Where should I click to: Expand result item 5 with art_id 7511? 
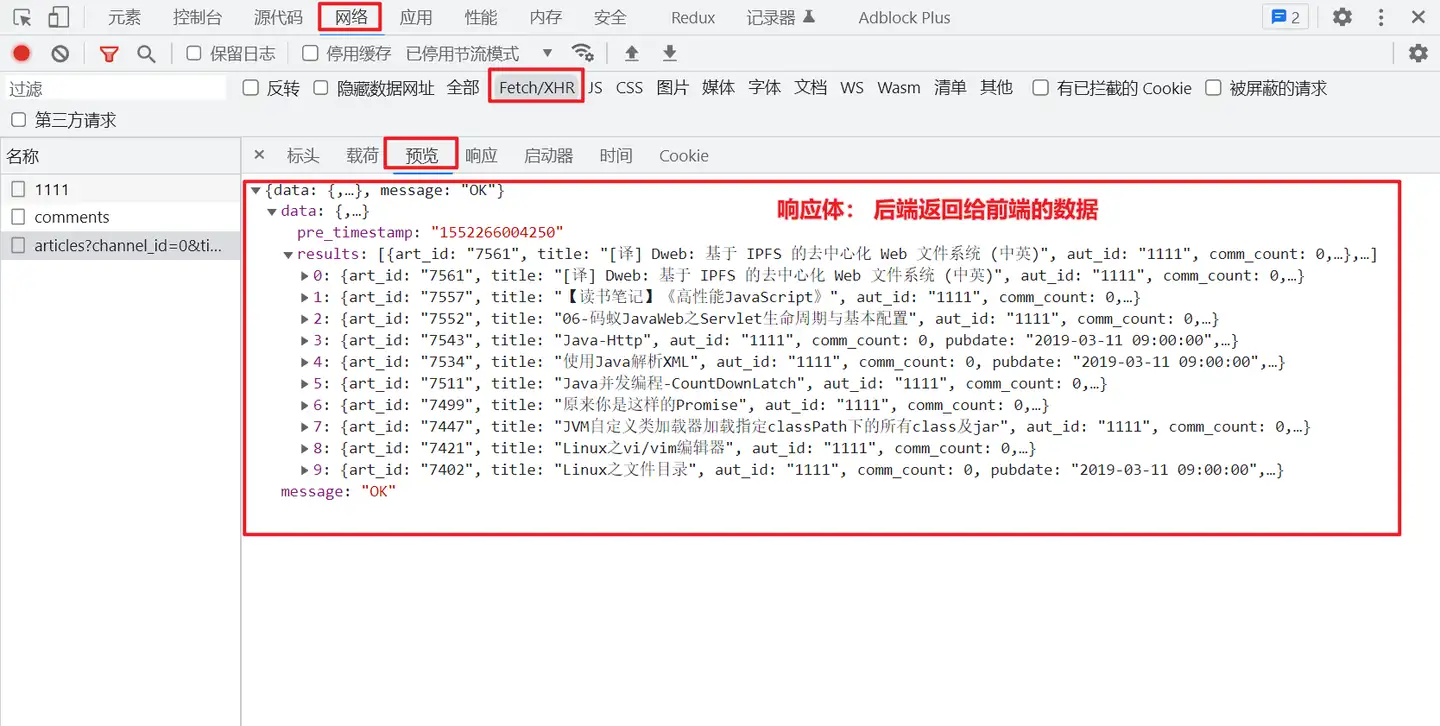[305, 384]
